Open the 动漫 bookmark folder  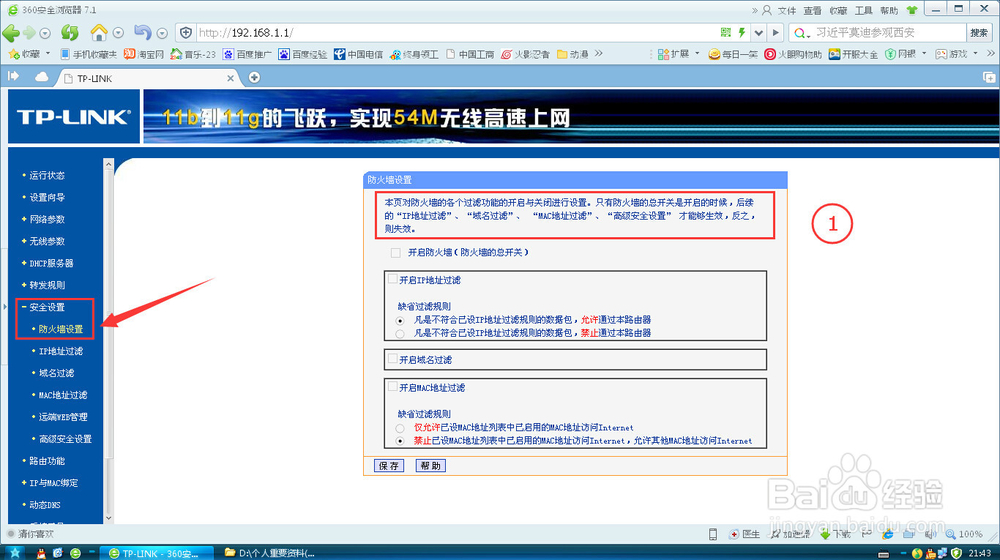click(x=573, y=54)
